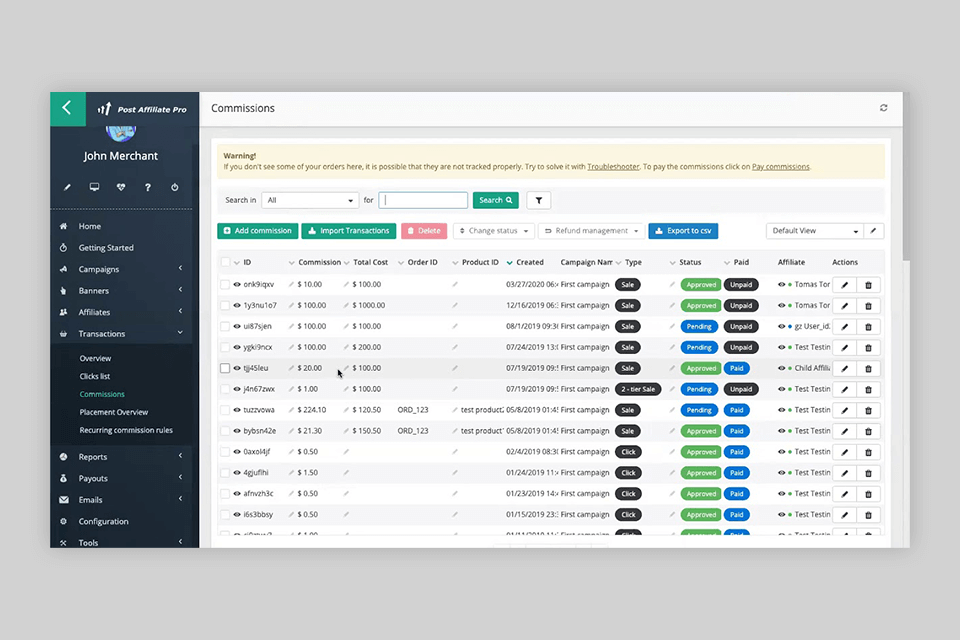
Task: Open Transactions Overview submenu item
Action: click(95, 358)
